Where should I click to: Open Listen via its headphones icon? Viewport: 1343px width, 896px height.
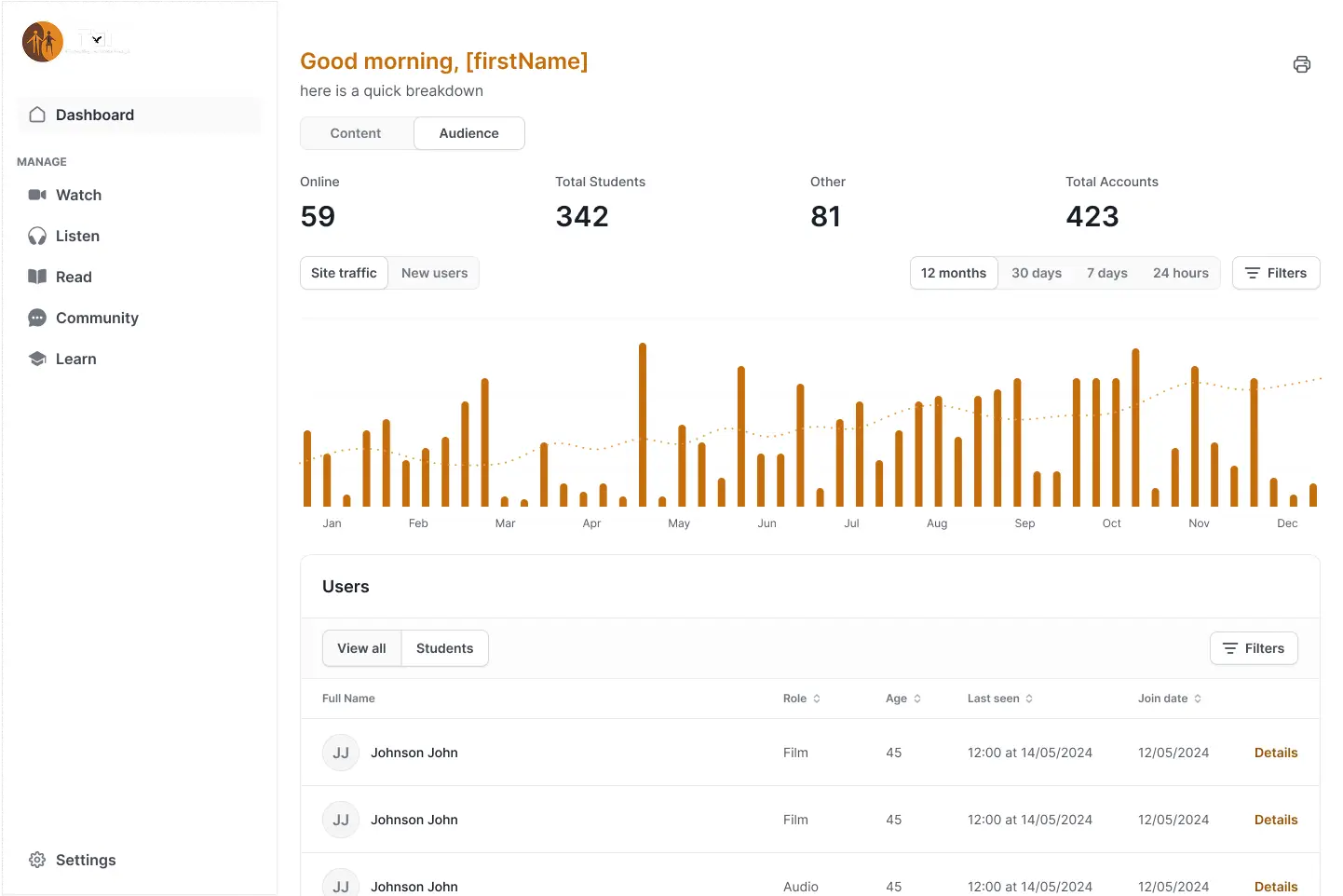pos(37,236)
